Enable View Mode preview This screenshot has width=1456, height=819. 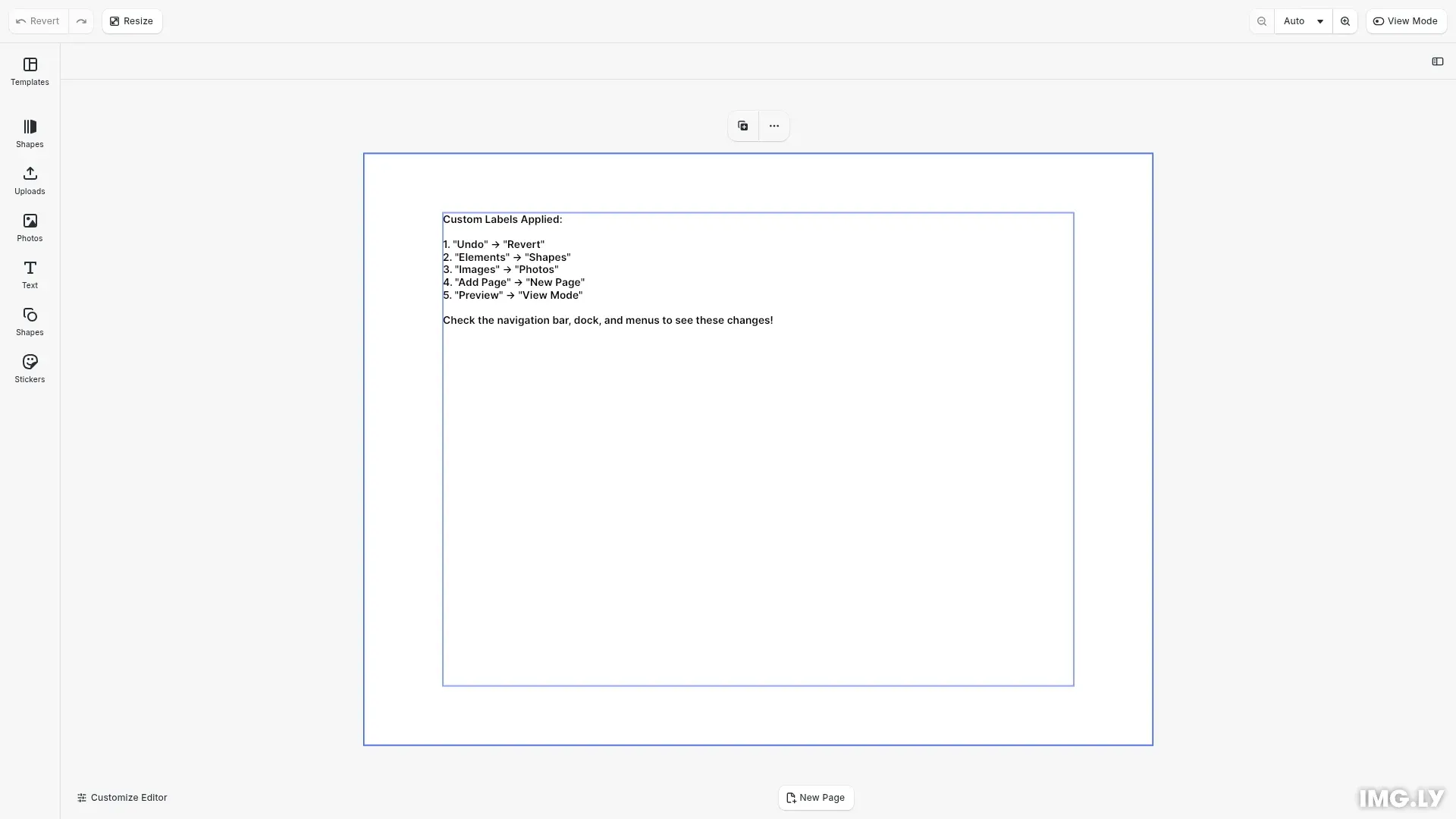1405,20
